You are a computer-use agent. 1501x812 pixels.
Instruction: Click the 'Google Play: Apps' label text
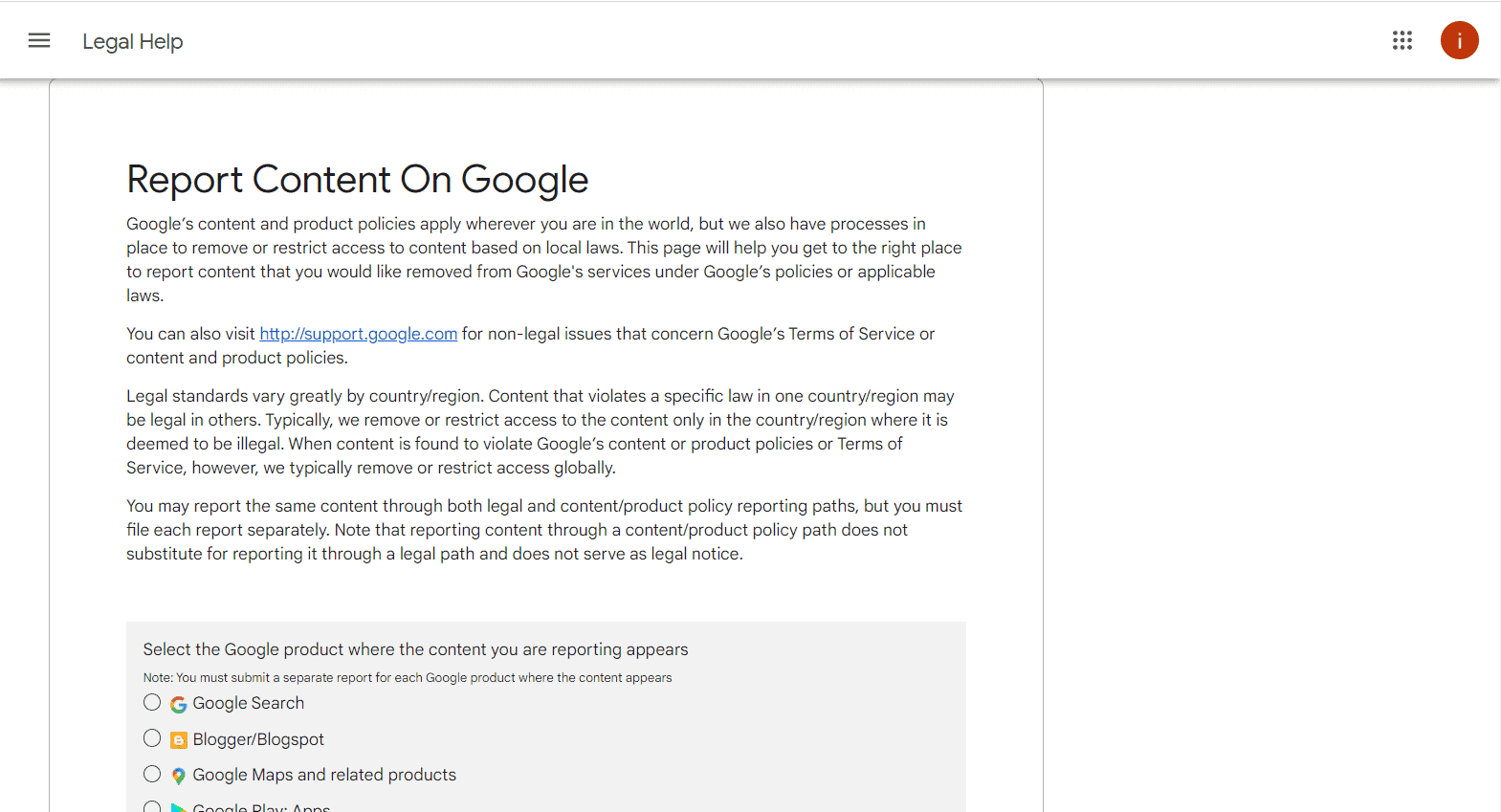(261, 807)
